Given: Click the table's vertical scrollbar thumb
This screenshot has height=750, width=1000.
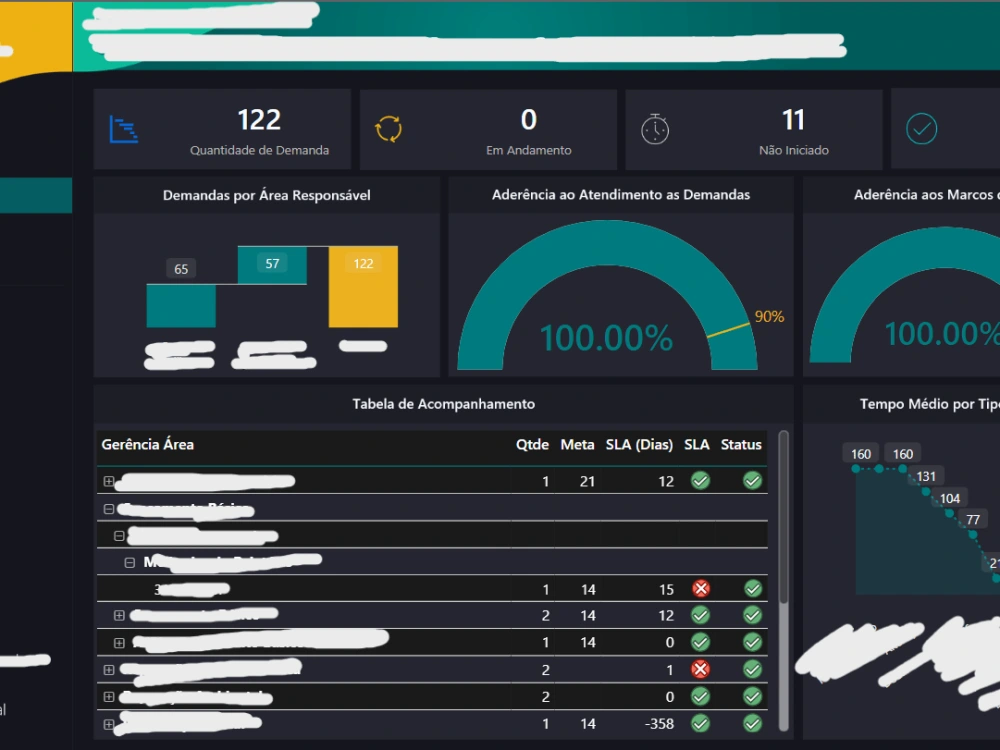Looking at the screenshot, I should (x=783, y=517).
